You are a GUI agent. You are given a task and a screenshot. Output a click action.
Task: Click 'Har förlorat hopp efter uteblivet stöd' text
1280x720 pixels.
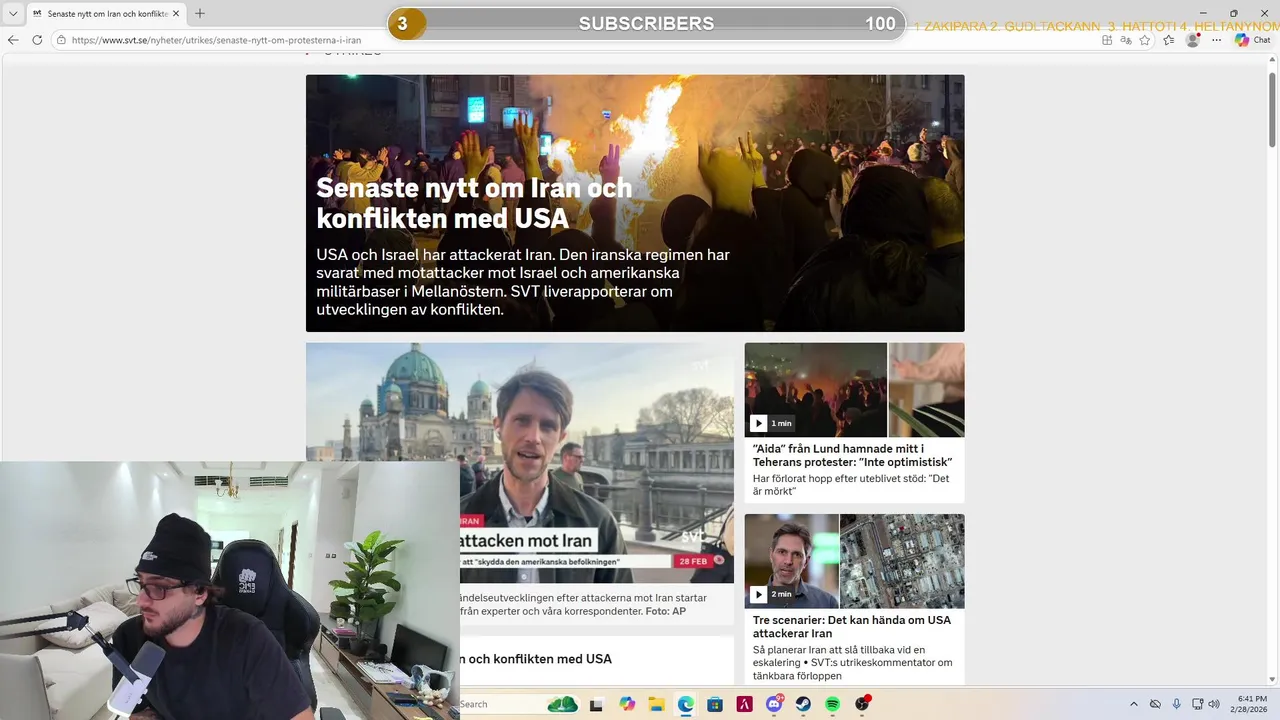851,485
